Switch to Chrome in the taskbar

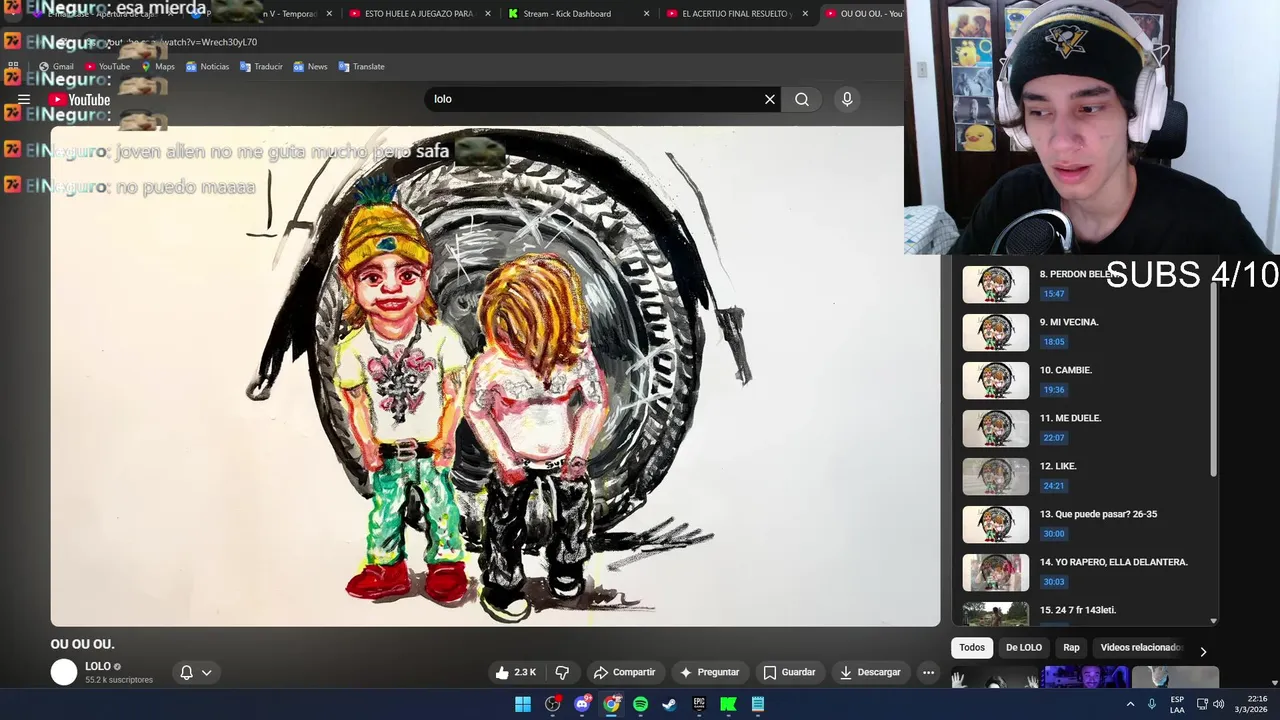click(x=611, y=704)
